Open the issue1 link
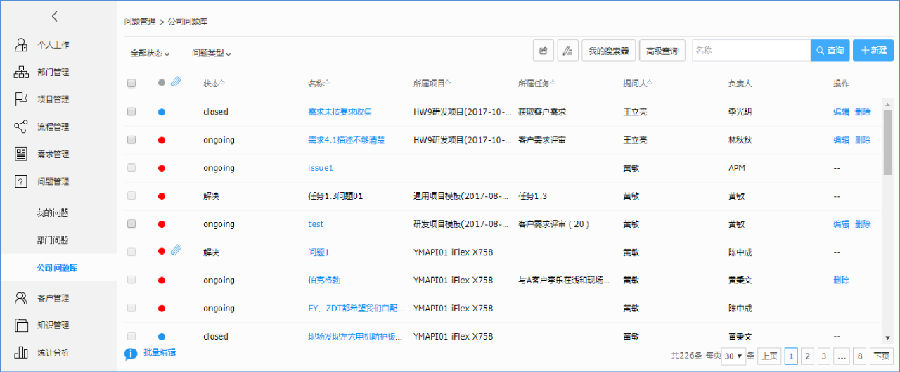The image size is (900, 372). [321, 168]
